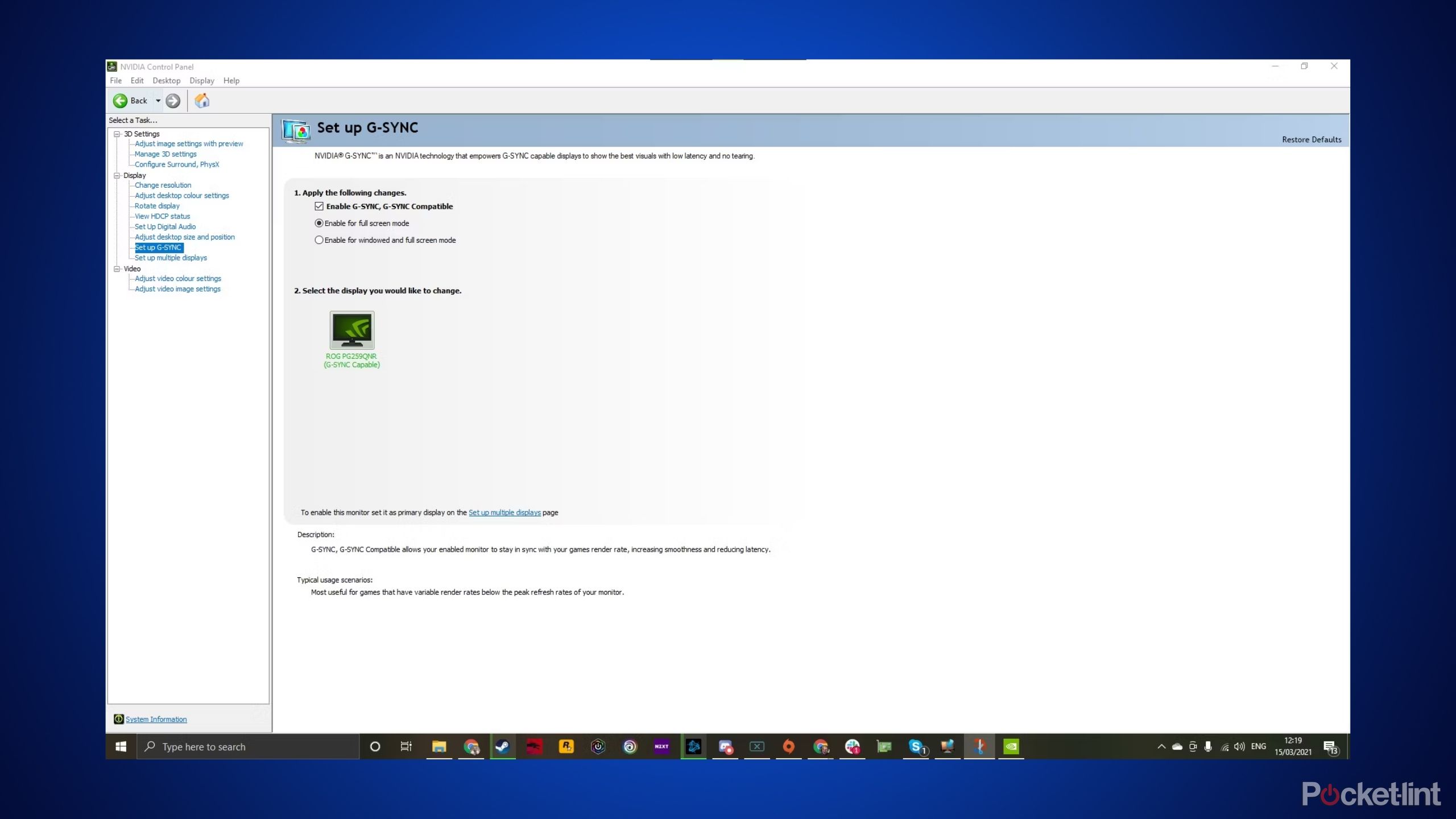This screenshot has height=819, width=1456.
Task: Toggle Enable G-SYNC, G-SYNC Compatible checkbox
Action: 319,206
